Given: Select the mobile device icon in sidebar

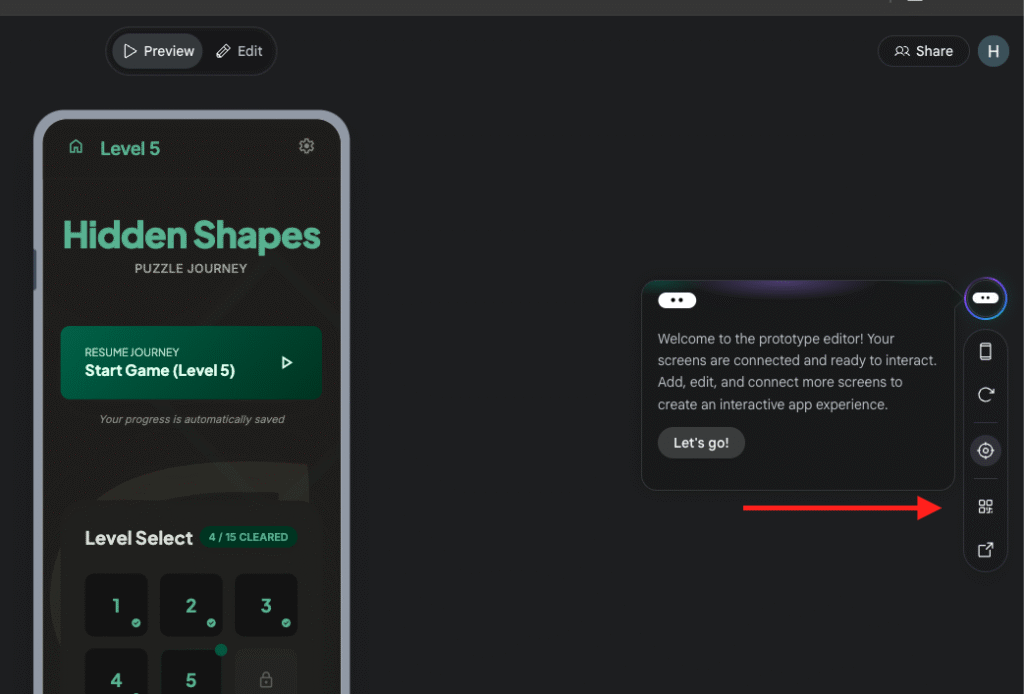Looking at the screenshot, I should point(985,351).
